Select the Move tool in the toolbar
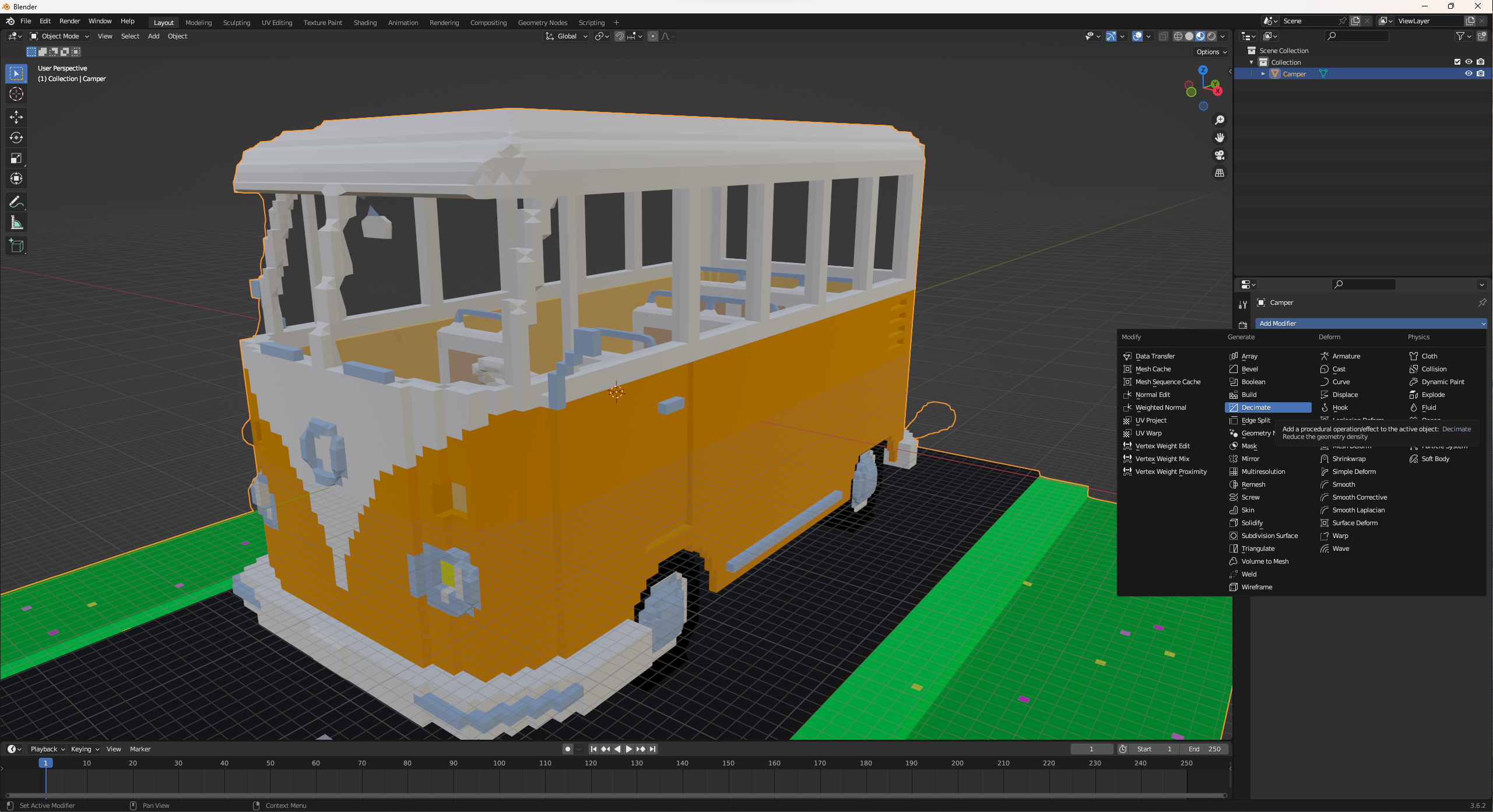The width and height of the screenshot is (1493, 812). [x=16, y=117]
